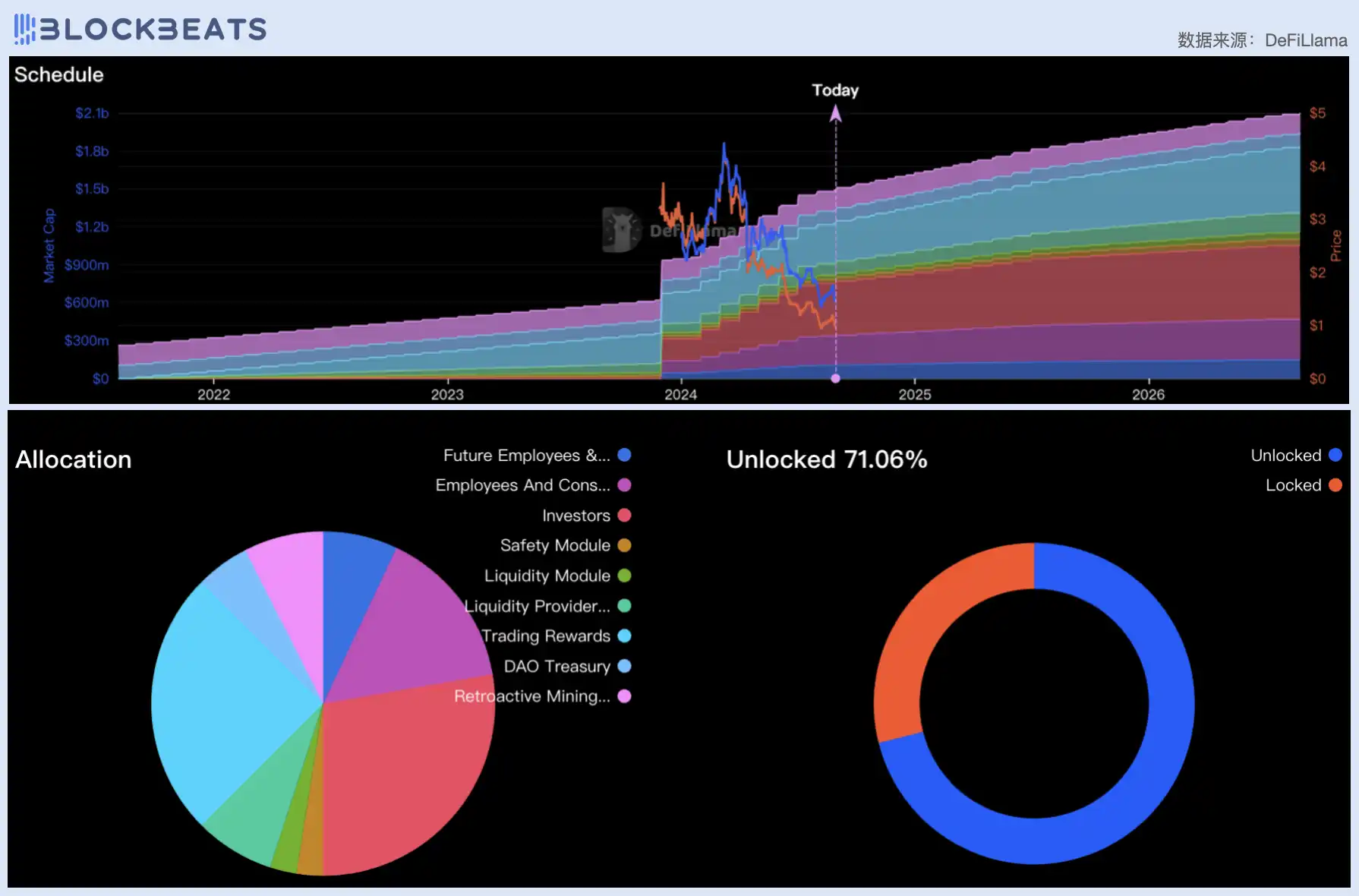Click Liquidity Module green legend dot
The width and height of the screenshot is (1359, 896).
pyautogui.click(x=624, y=576)
